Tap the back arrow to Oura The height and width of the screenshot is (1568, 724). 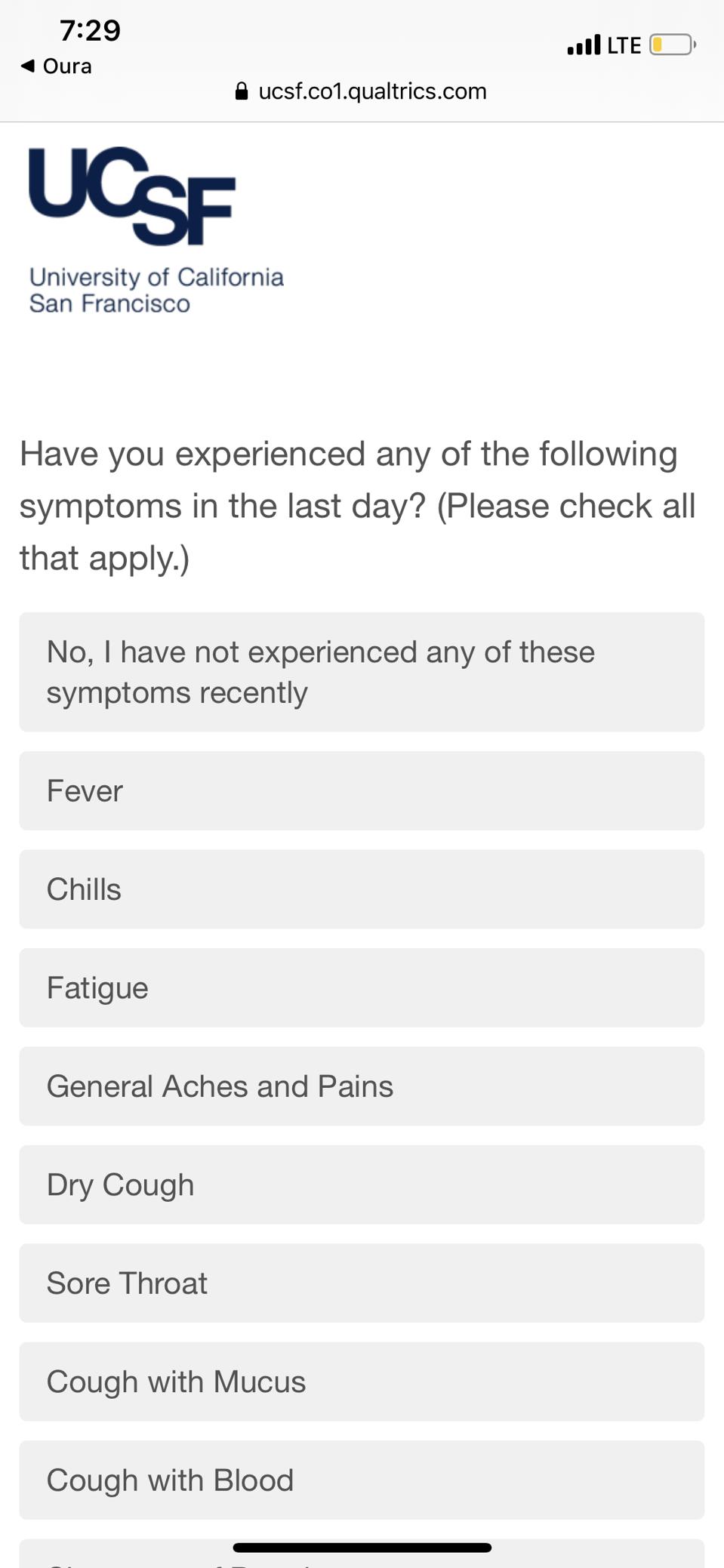28,66
